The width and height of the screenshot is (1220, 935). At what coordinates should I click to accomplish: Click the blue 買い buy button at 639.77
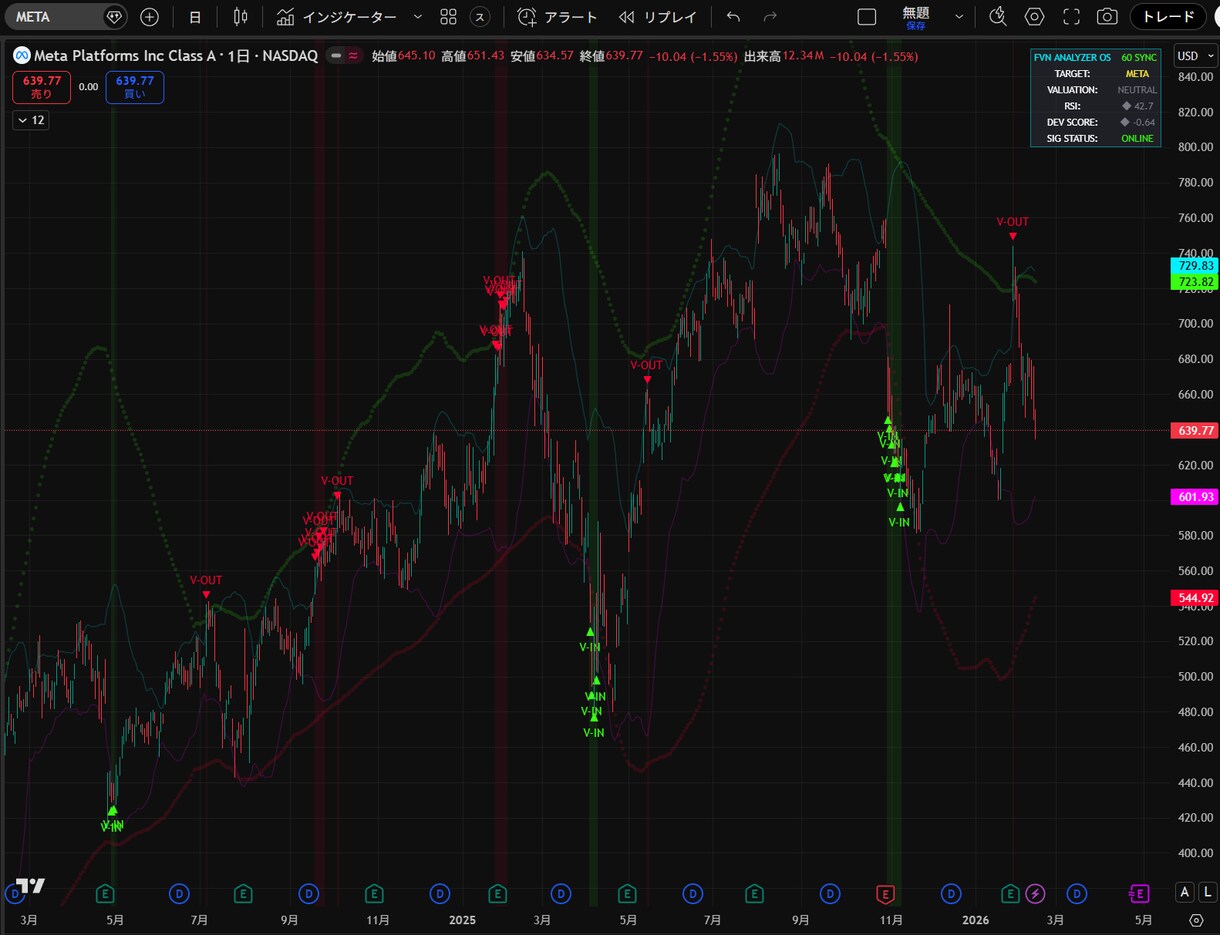134,87
